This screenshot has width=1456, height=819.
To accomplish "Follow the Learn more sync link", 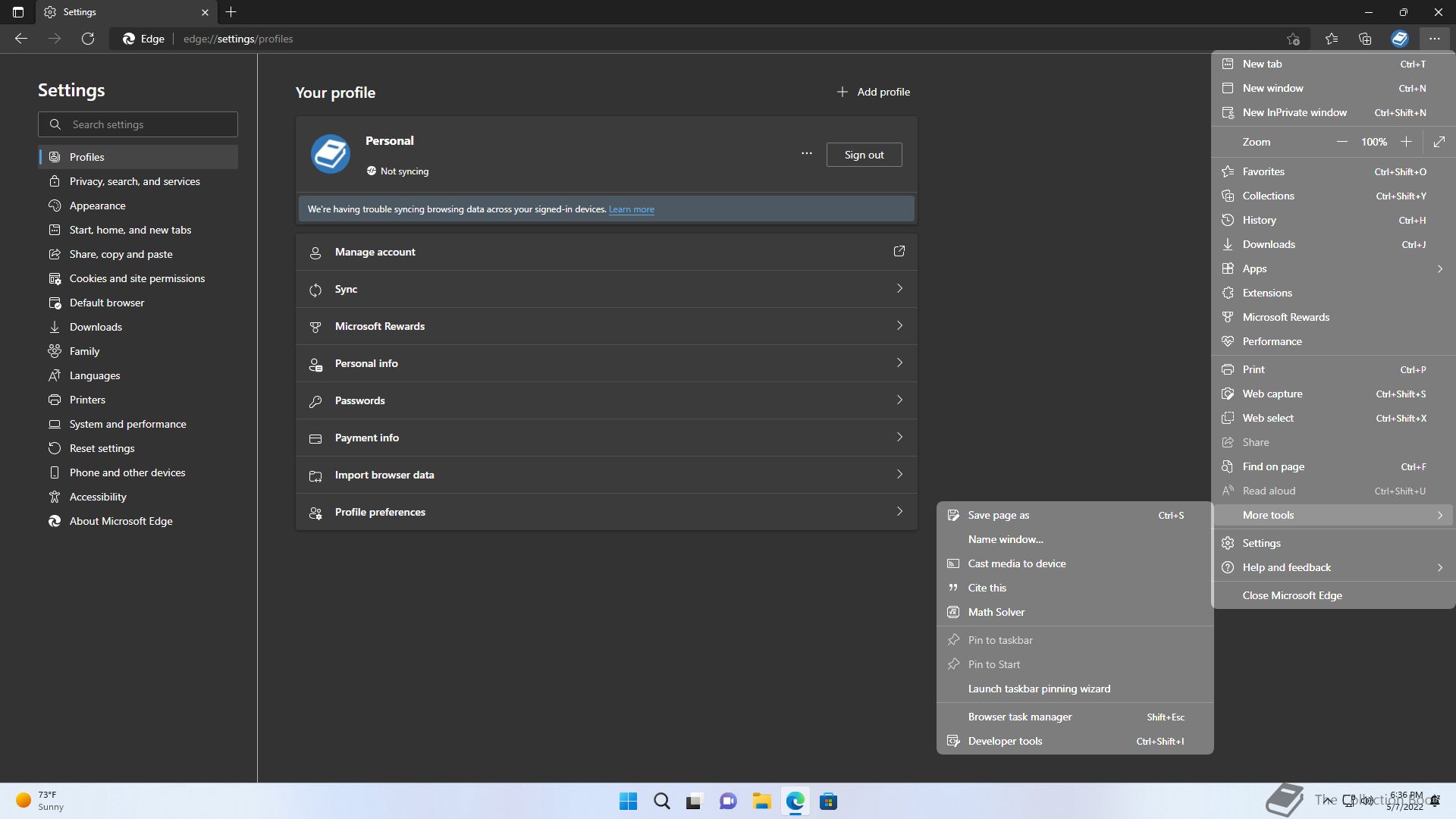I will tap(631, 209).
